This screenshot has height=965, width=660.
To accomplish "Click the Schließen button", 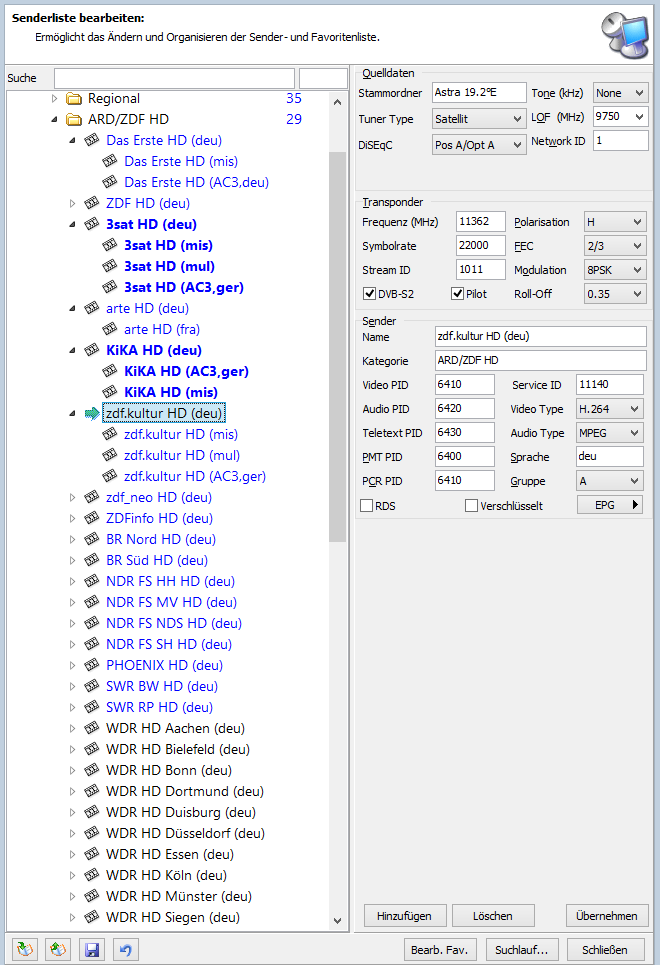I will pyautogui.click(x=605, y=950).
